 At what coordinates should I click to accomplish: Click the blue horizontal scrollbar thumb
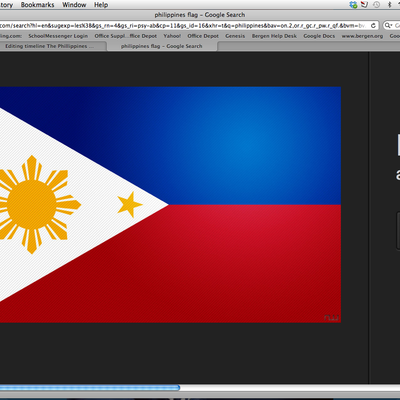pos(90,388)
